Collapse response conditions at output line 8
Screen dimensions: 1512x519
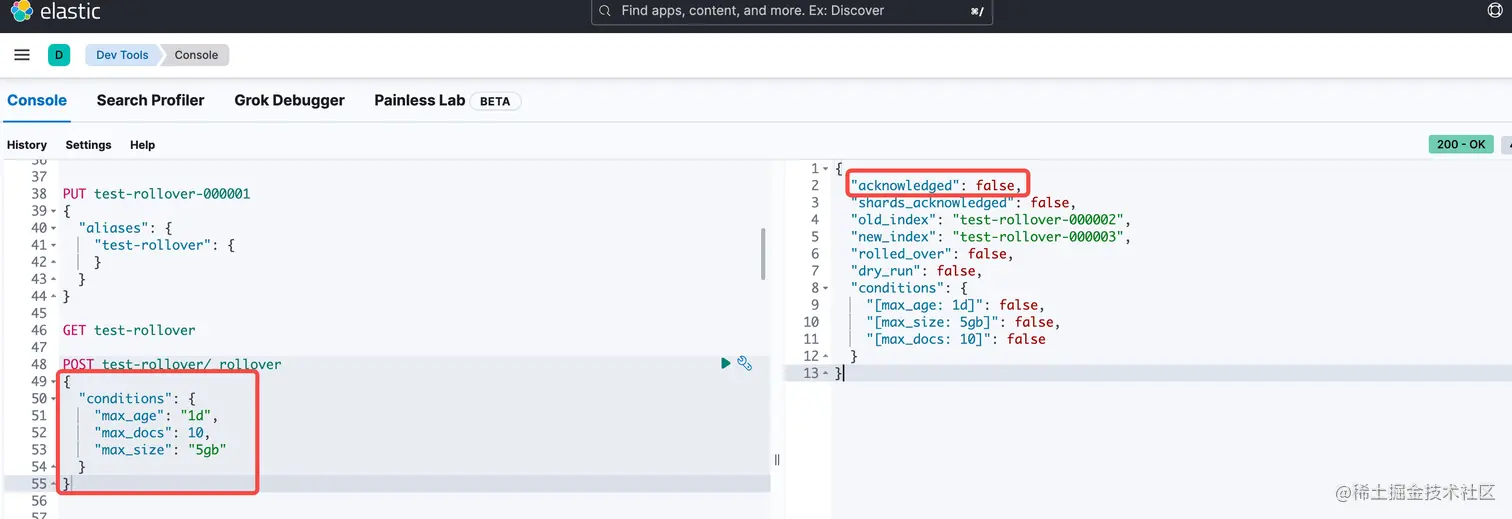click(825, 288)
